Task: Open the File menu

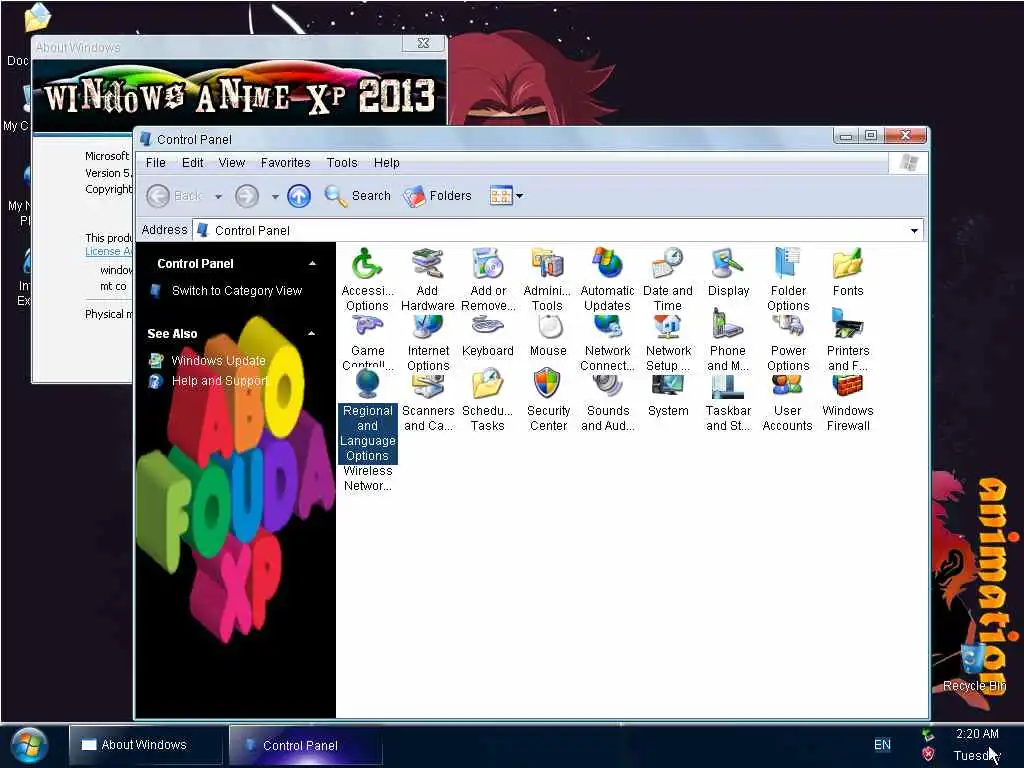Action: coord(155,163)
